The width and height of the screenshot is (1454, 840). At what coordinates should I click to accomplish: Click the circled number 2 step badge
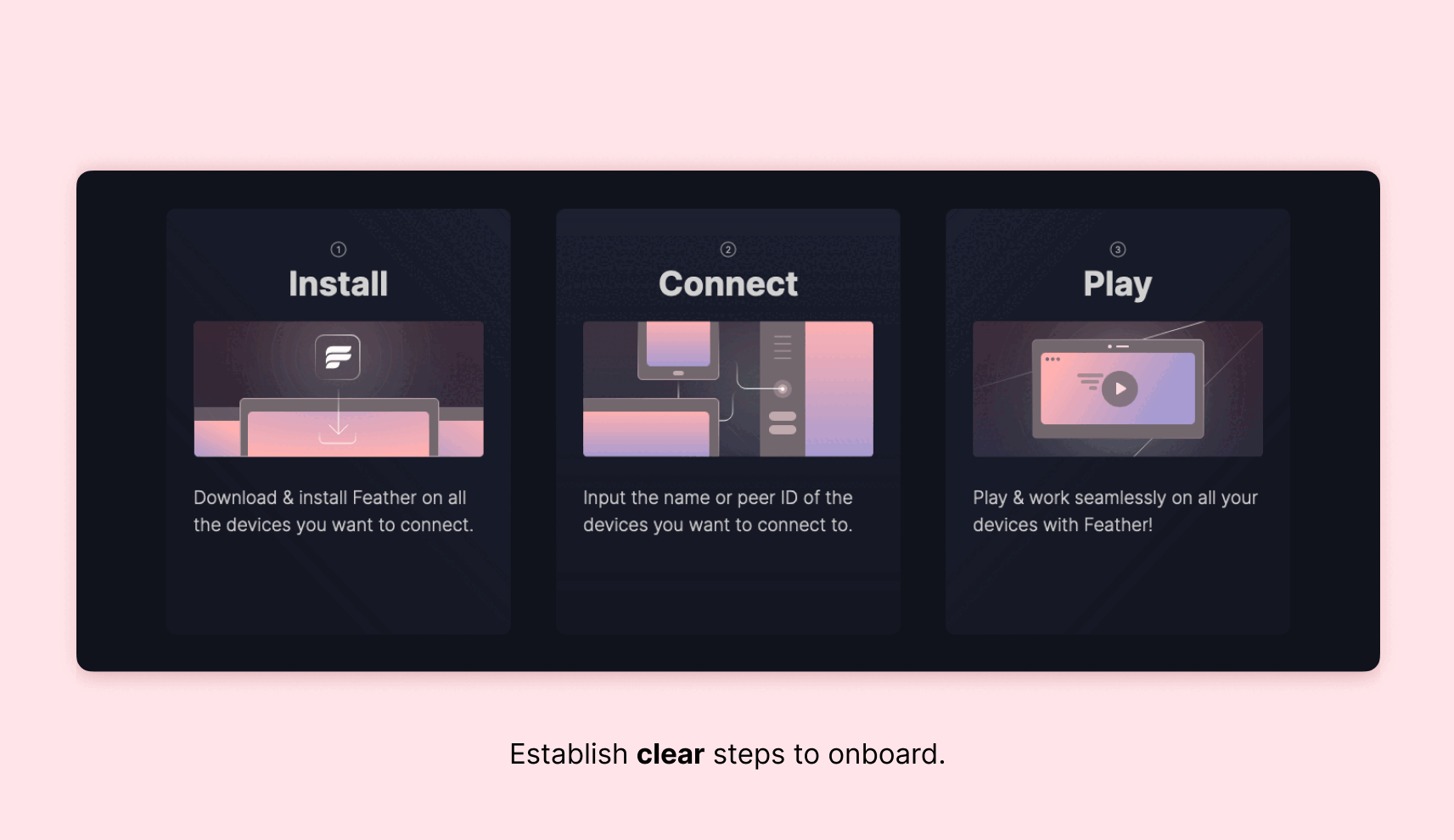click(x=727, y=249)
